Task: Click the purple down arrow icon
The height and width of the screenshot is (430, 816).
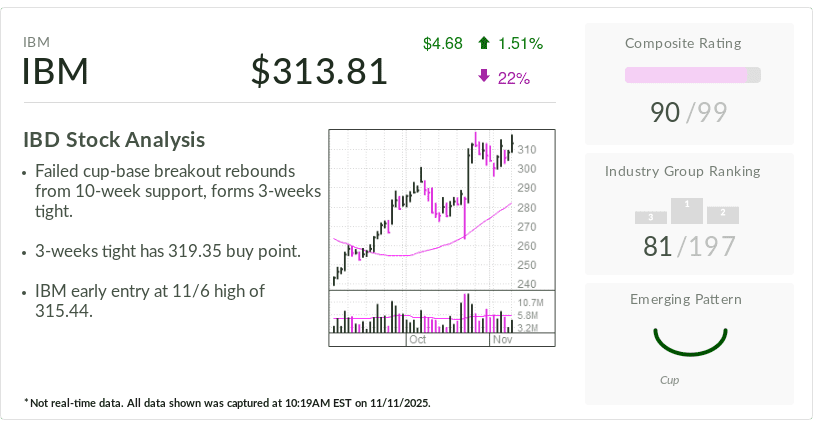Action: pos(484,77)
